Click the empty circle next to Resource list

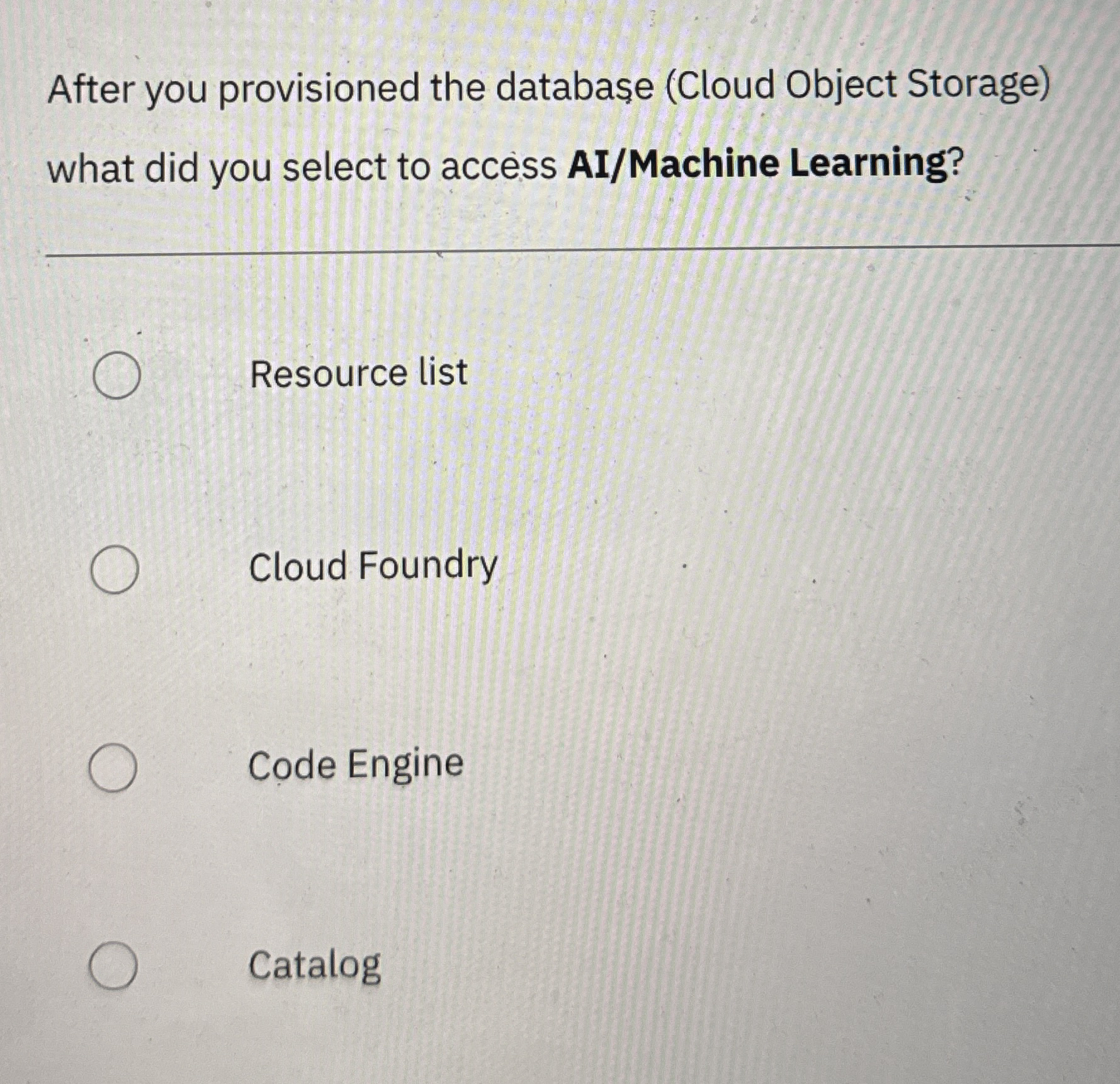(116, 375)
